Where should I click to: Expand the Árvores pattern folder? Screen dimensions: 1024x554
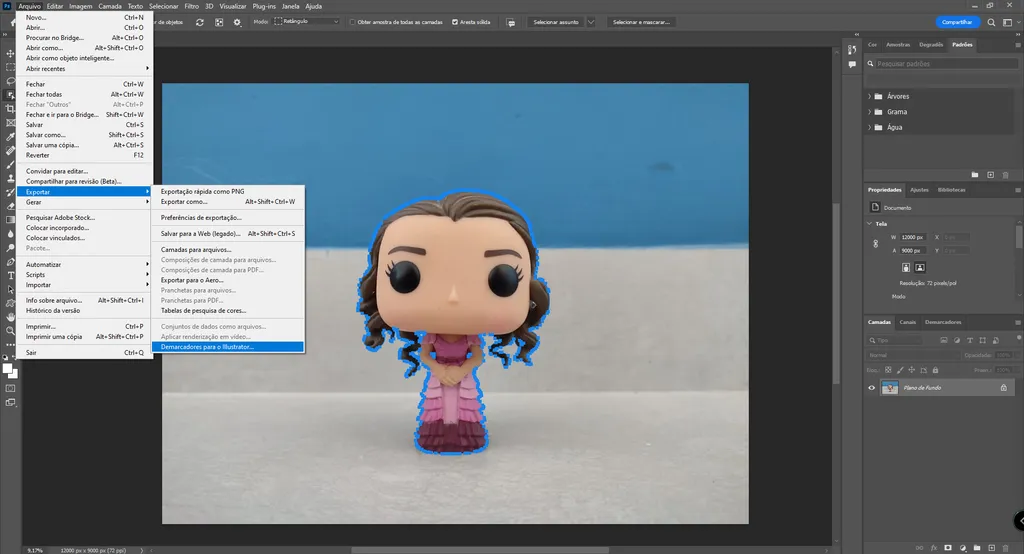click(x=869, y=96)
